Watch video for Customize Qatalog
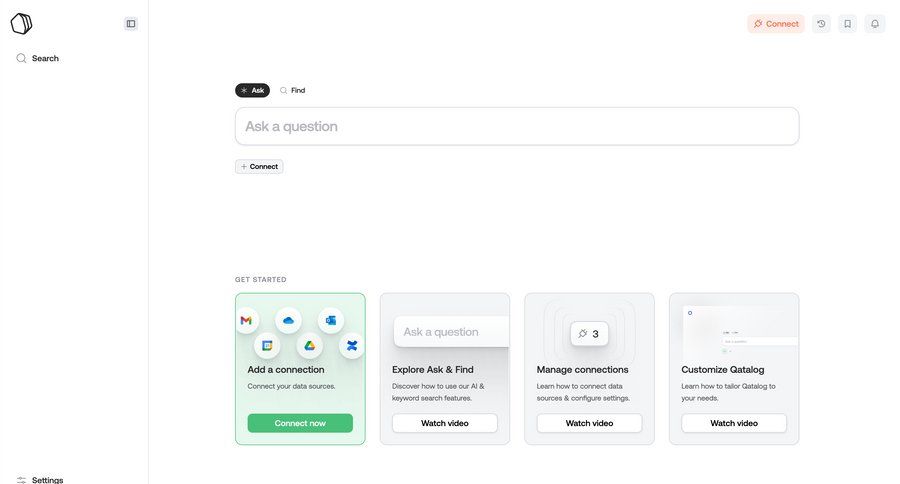Image resolution: width=900 pixels, height=484 pixels. (x=734, y=423)
